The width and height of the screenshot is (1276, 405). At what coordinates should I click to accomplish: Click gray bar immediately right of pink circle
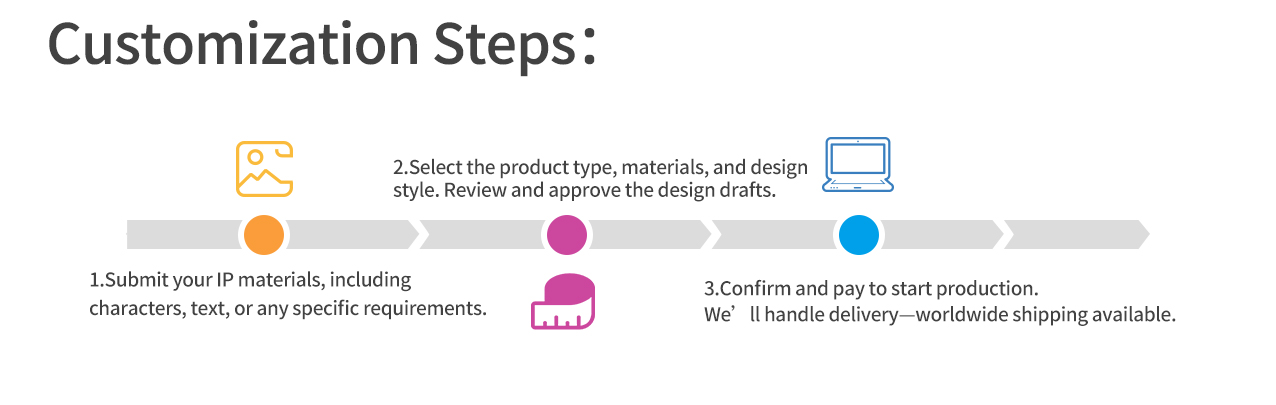pos(651,235)
